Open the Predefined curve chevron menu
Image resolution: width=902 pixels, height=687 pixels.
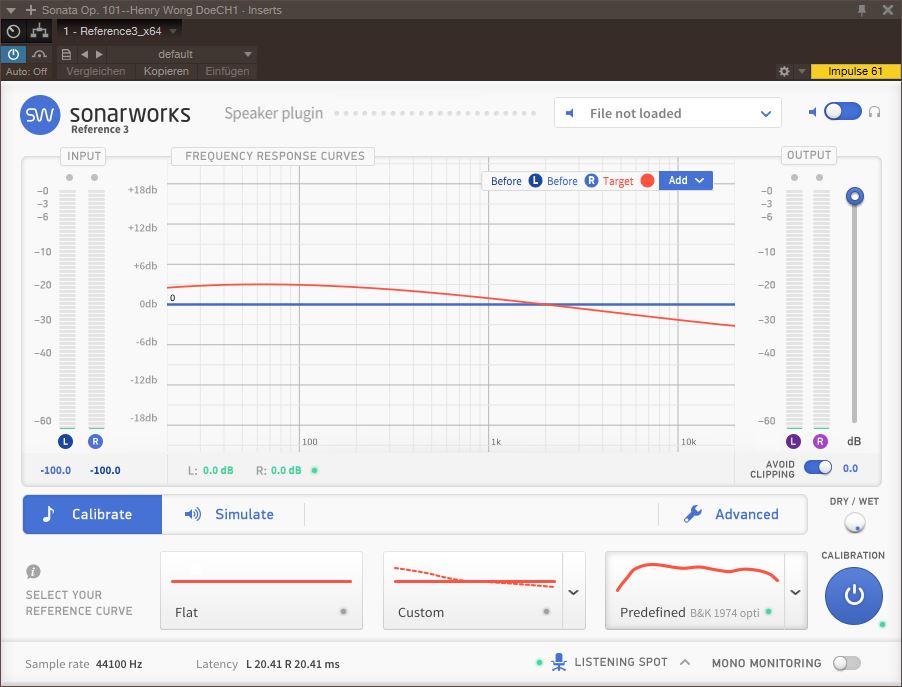[796, 591]
